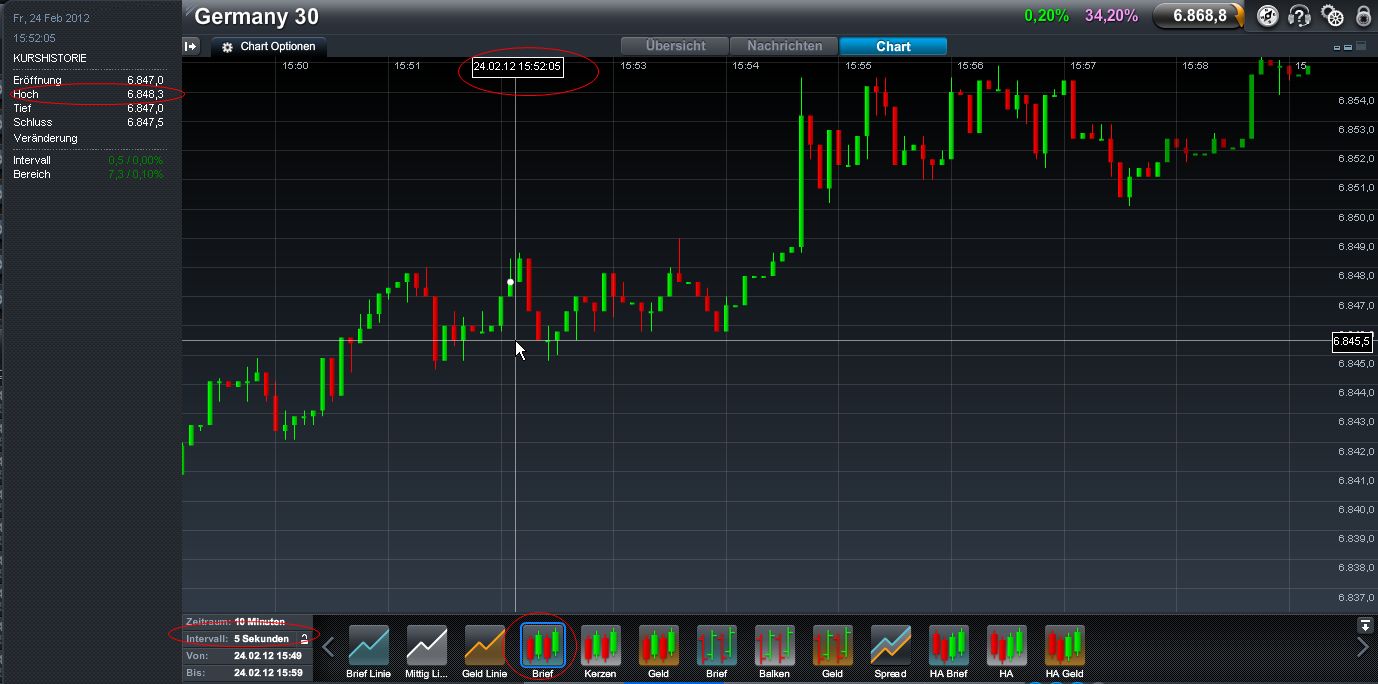Open the gears settings icon
Viewport: 1378px width, 684px height.
[1332, 16]
